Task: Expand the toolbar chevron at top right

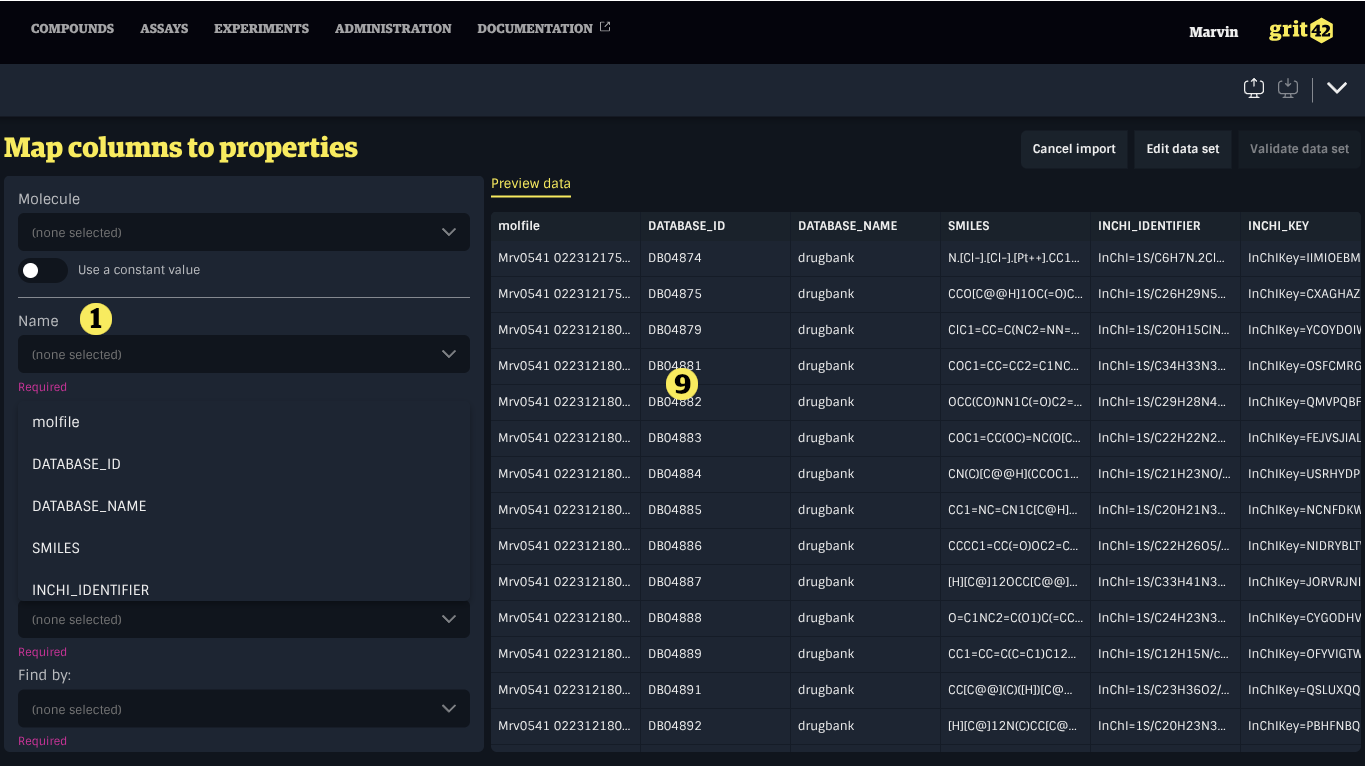Action: [1337, 88]
